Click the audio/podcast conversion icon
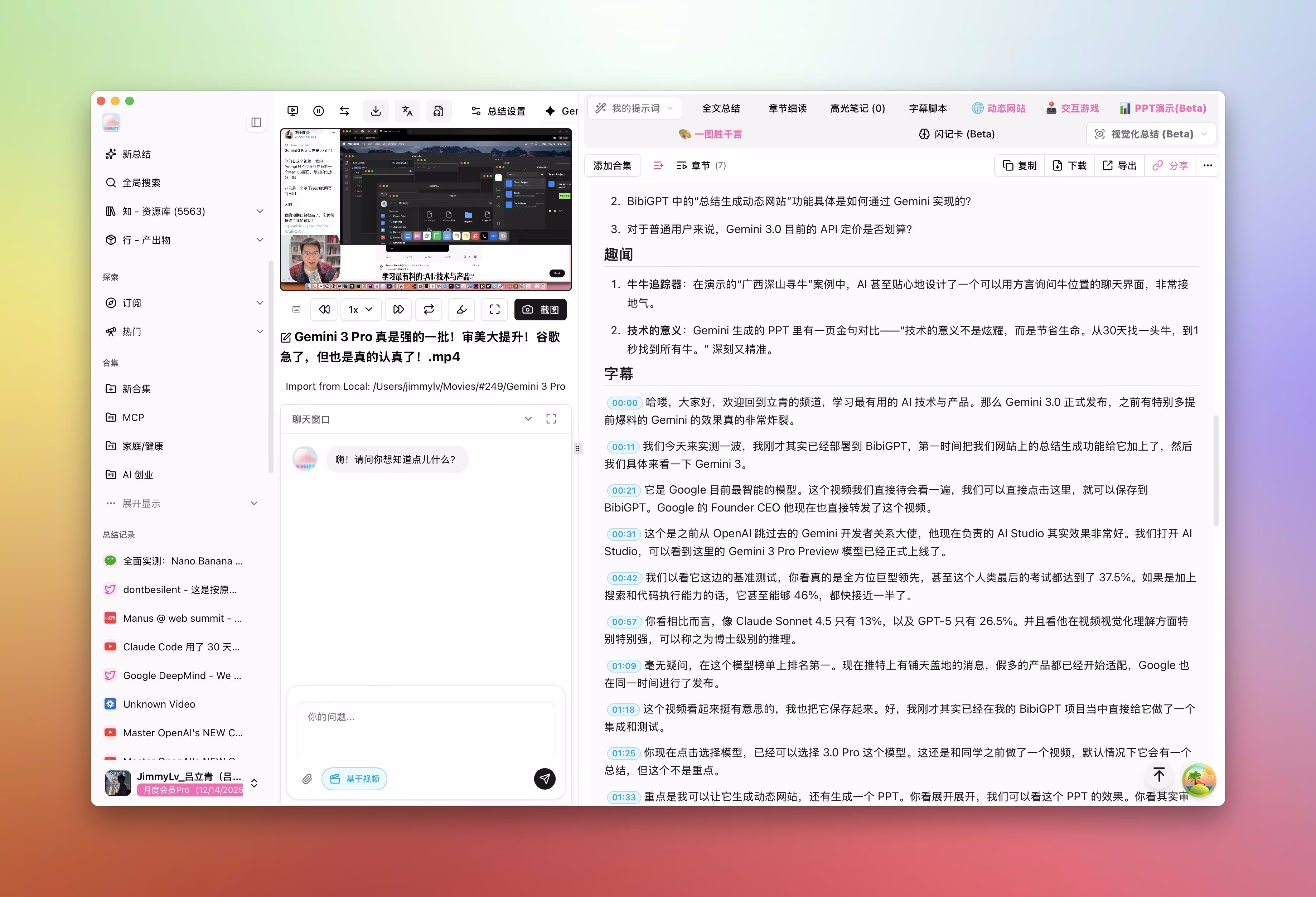The height and width of the screenshot is (897, 1316). pos(439,111)
